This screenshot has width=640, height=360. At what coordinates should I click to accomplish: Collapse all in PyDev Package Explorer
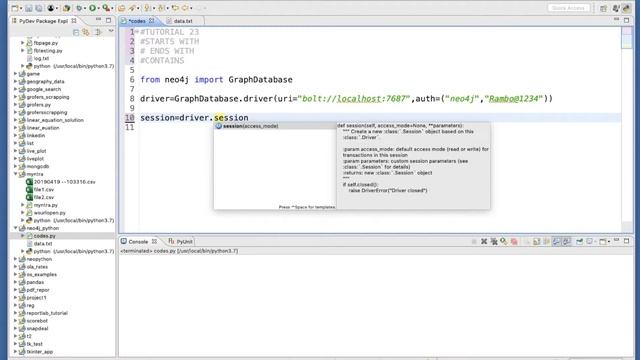[x=76, y=32]
